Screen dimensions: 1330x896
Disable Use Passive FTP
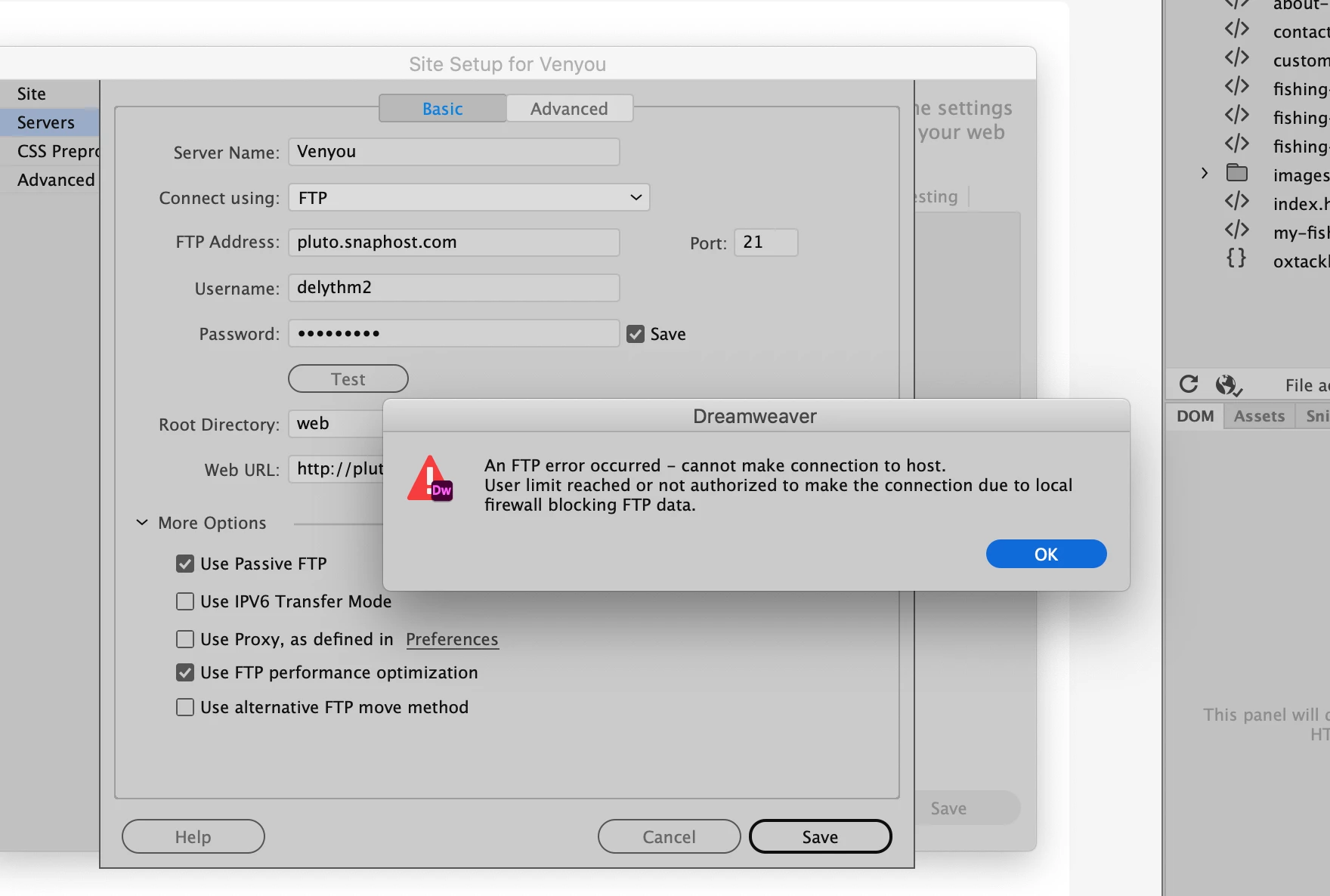[185, 564]
